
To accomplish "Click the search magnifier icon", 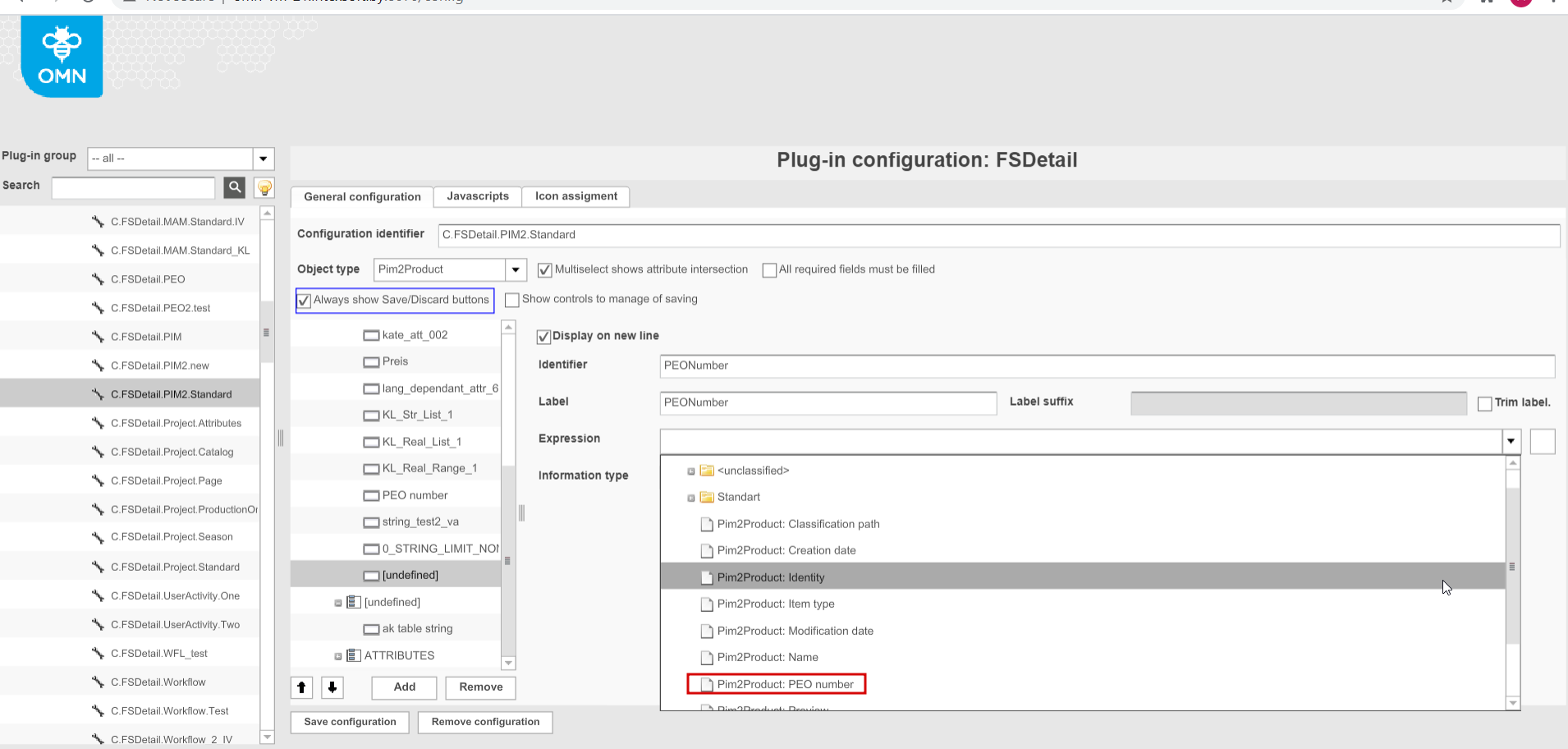I will click(234, 187).
